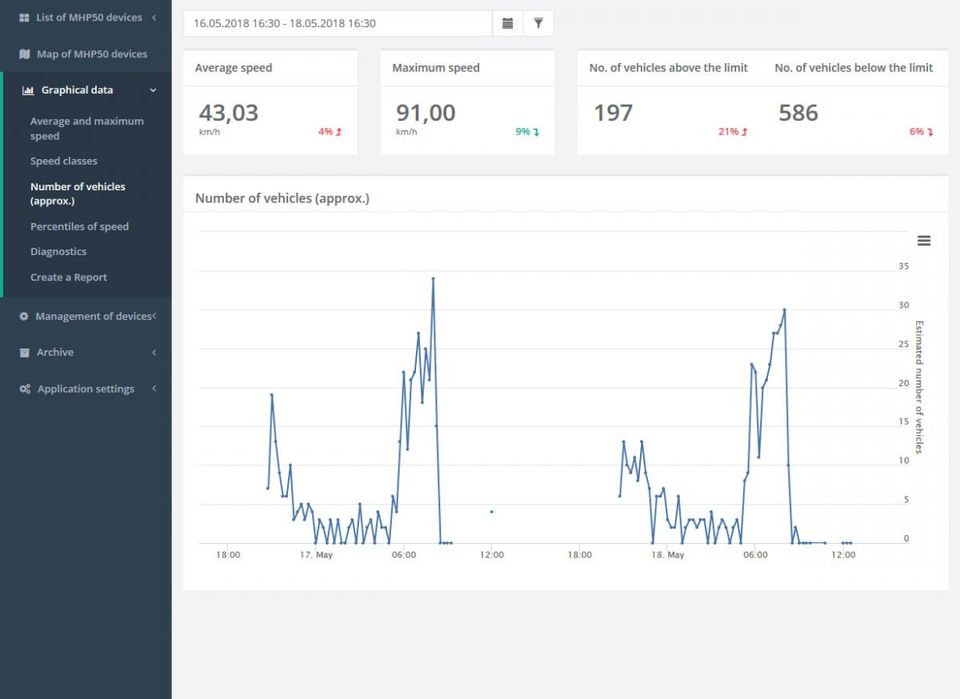
Task: Open the calendar date picker icon
Action: coord(508,23)
